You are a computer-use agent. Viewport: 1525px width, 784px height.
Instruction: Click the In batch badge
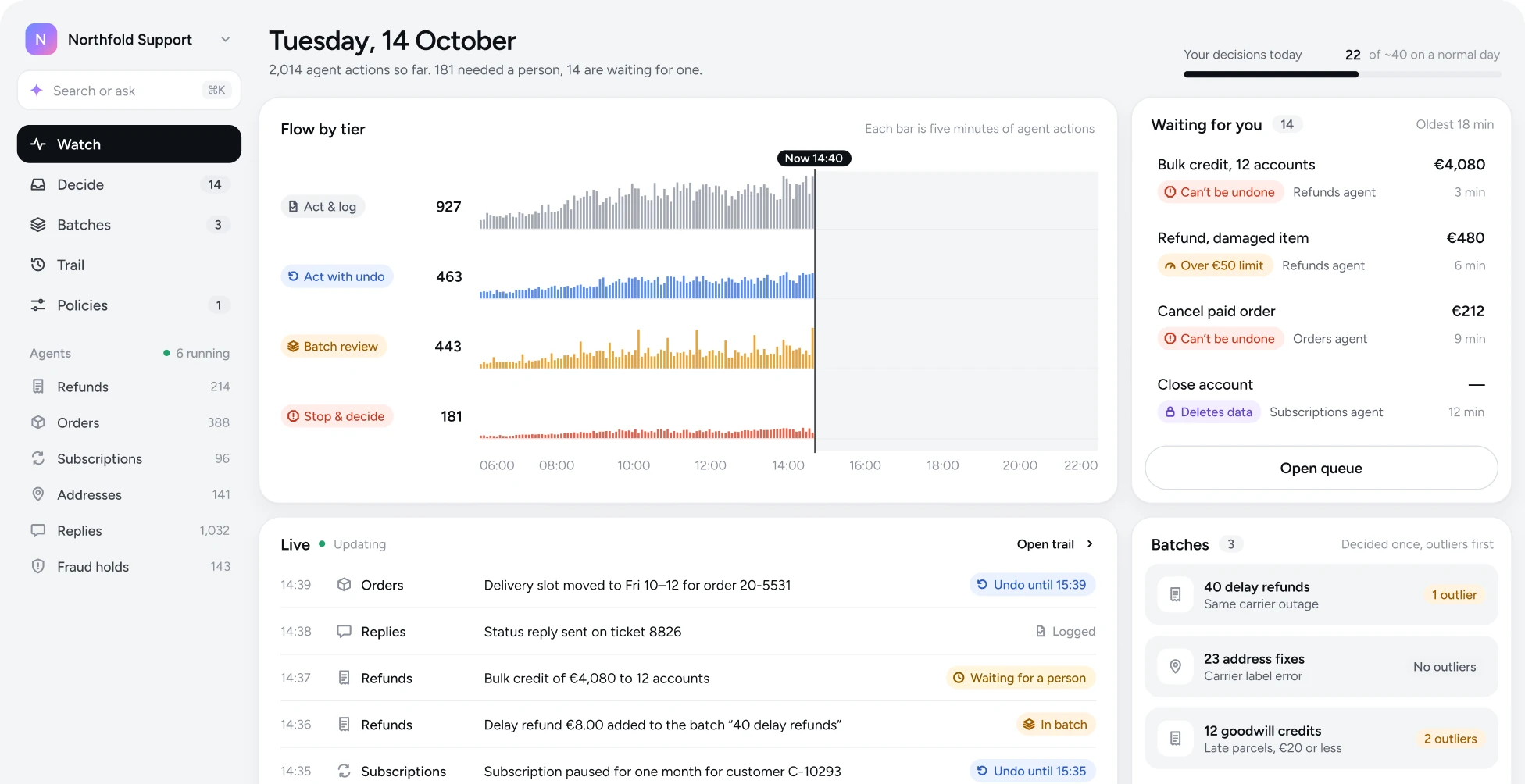tap(1055, 725)
